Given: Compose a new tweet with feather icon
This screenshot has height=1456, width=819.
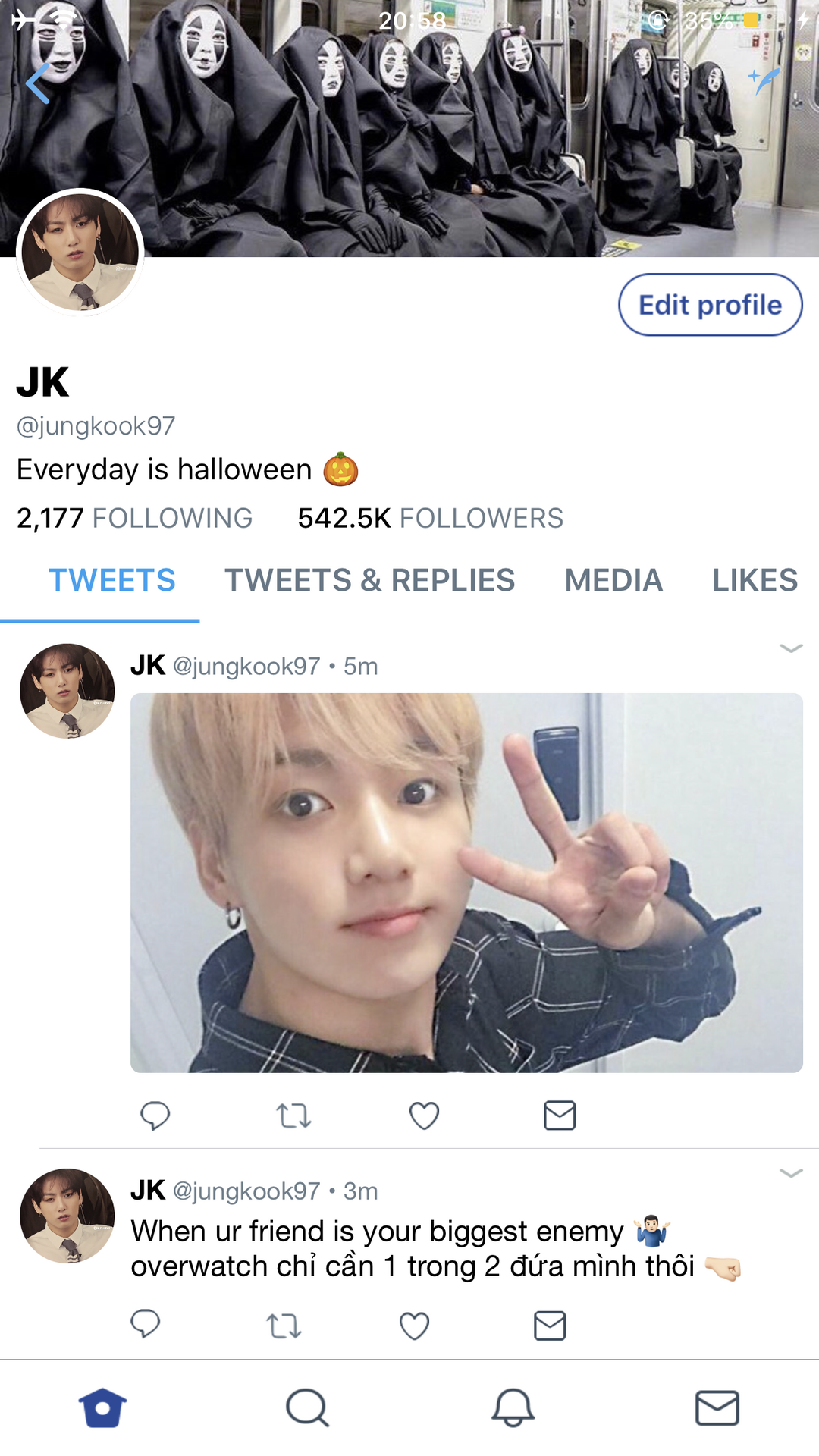Looking at the screenshot, I should 764,80.
